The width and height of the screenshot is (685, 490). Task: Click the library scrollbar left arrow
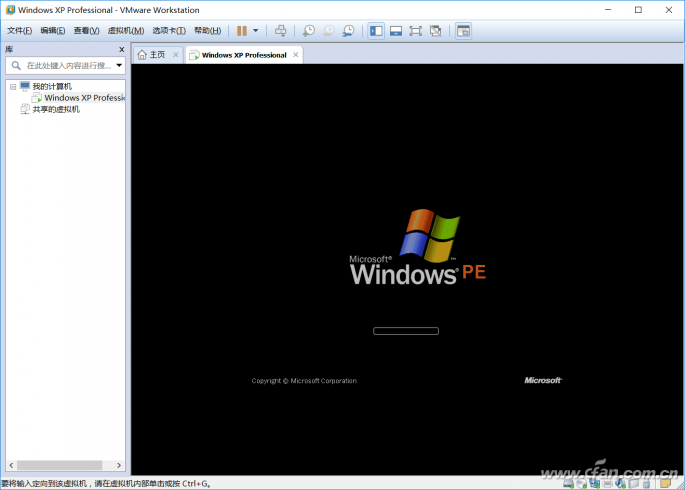point(11,466)
